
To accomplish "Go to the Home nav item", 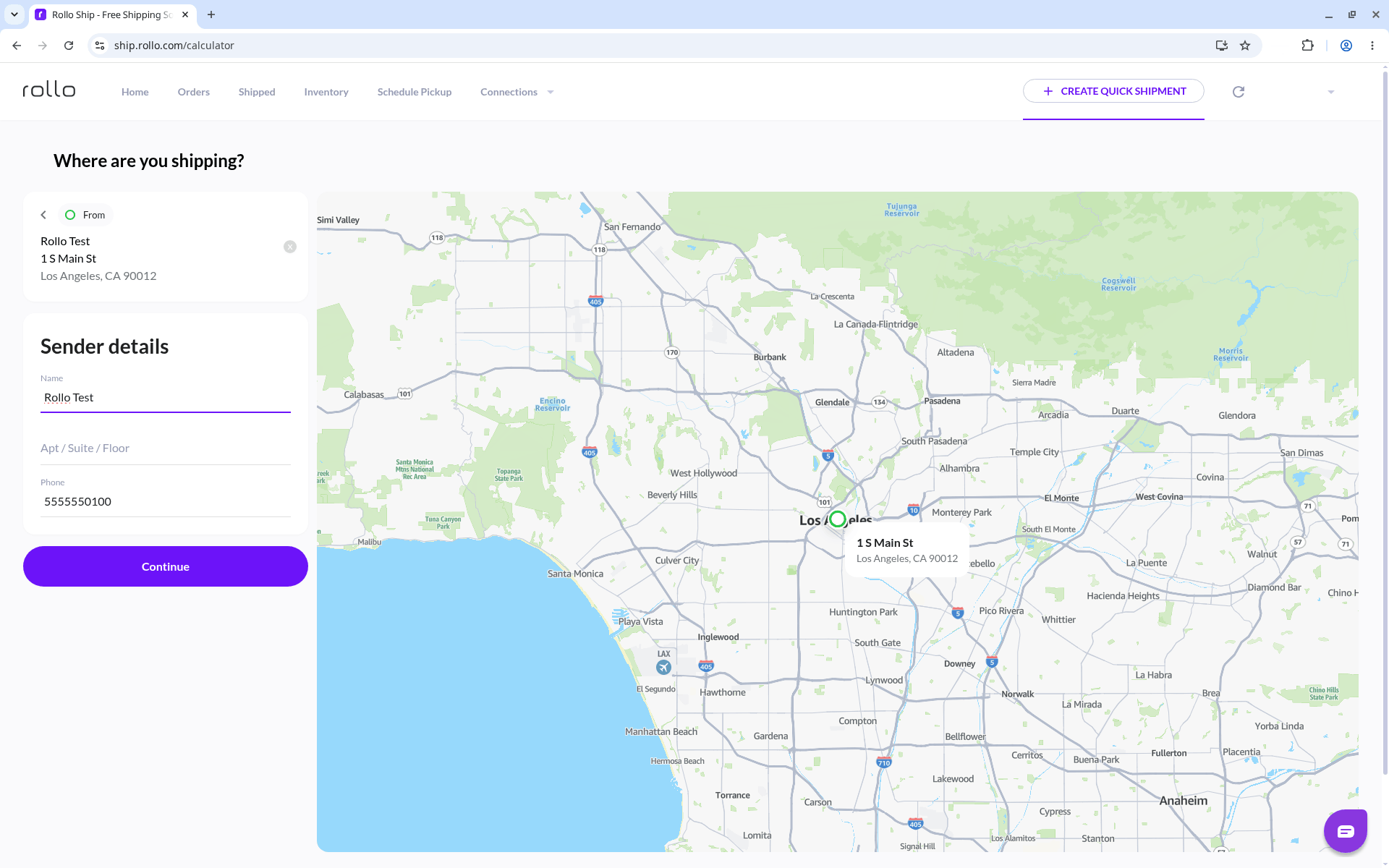I will (135, 92).
